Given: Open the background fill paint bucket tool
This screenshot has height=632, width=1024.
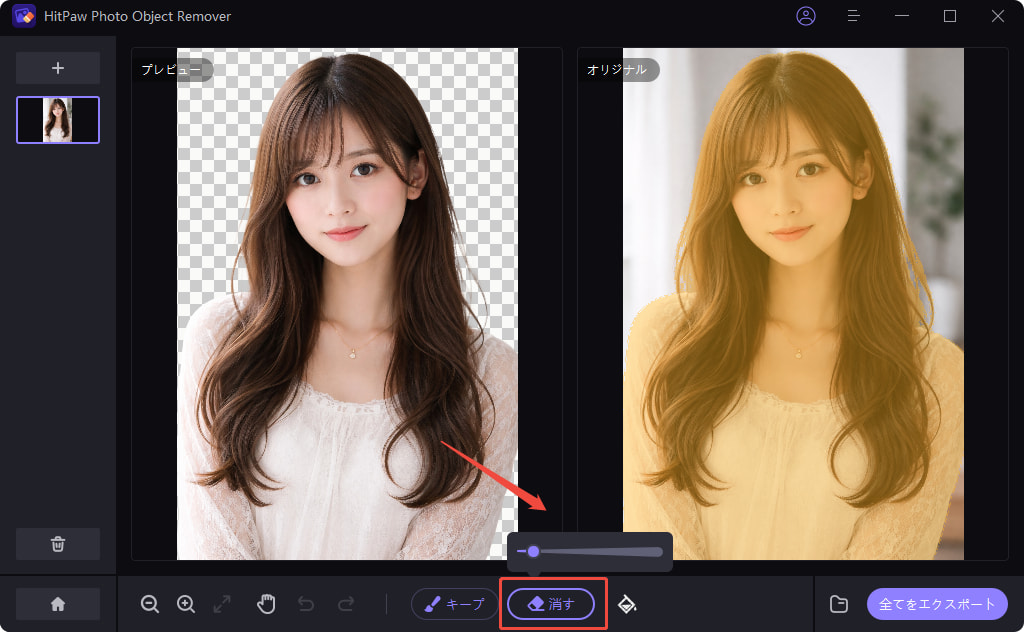Looking at the screenshot, I should tap(627, 604).
